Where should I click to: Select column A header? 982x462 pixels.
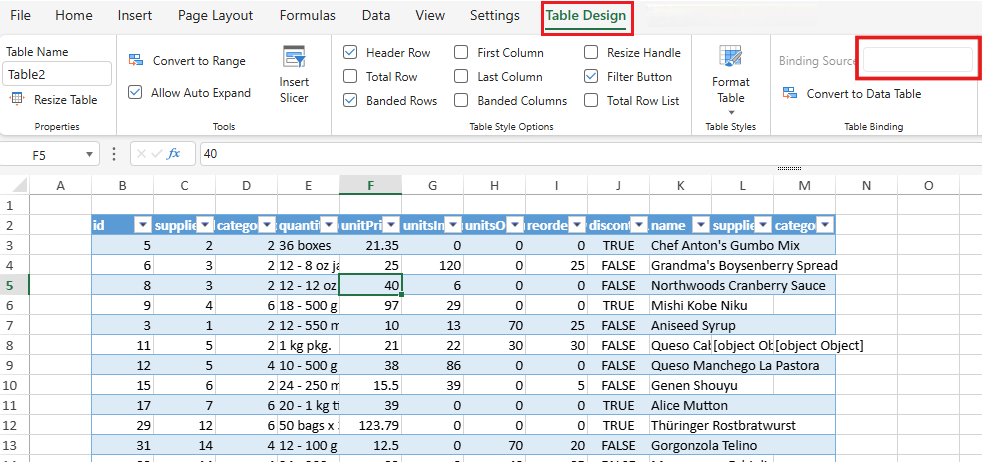pos(61,185)
